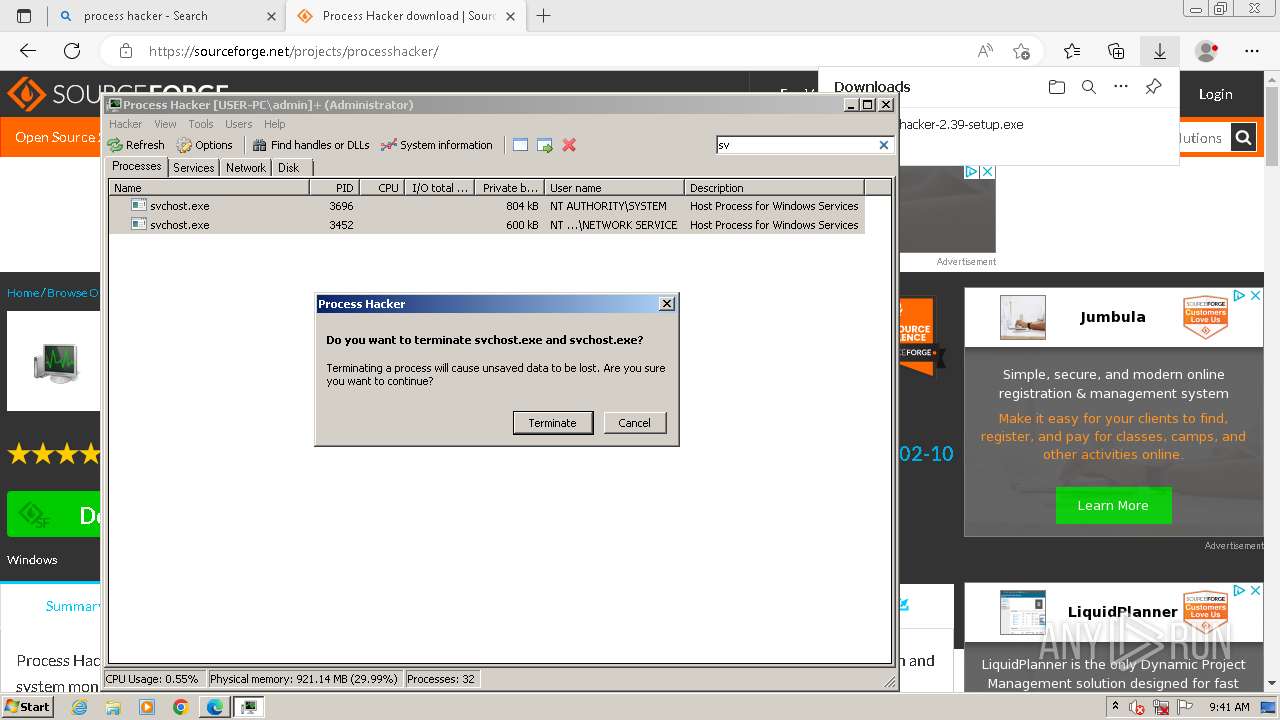Open the Help menu in Process Hacker
Screen dimensions: 1280x720
point(274,124)
